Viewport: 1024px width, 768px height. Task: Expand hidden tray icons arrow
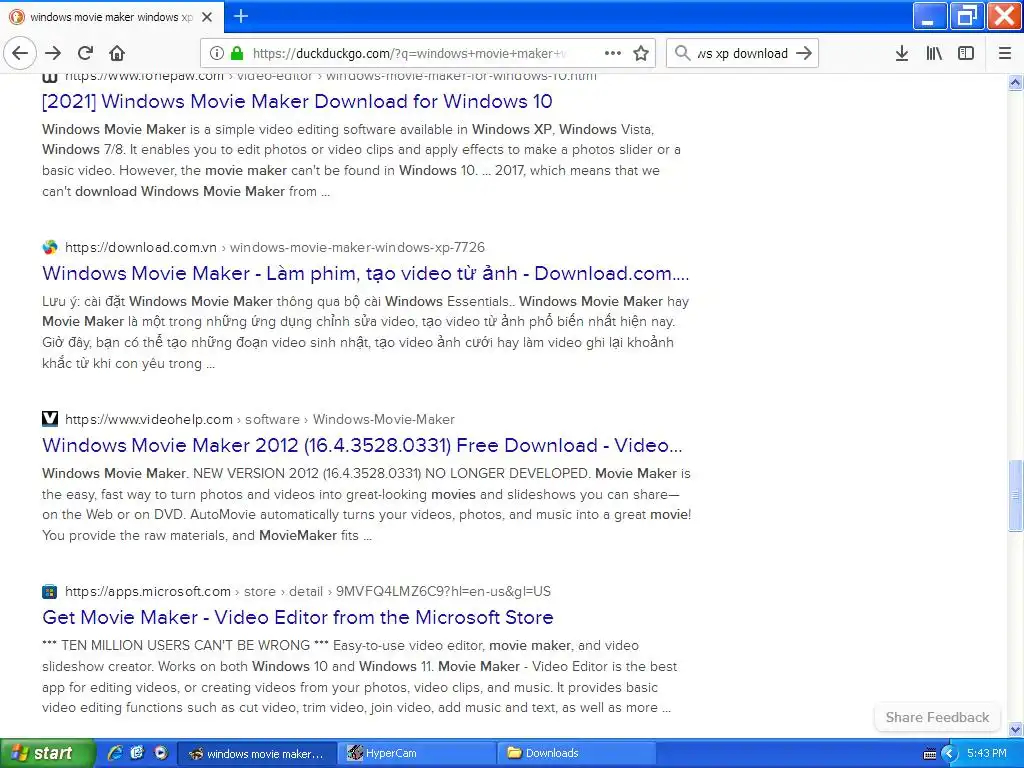[x=950, y=754]
